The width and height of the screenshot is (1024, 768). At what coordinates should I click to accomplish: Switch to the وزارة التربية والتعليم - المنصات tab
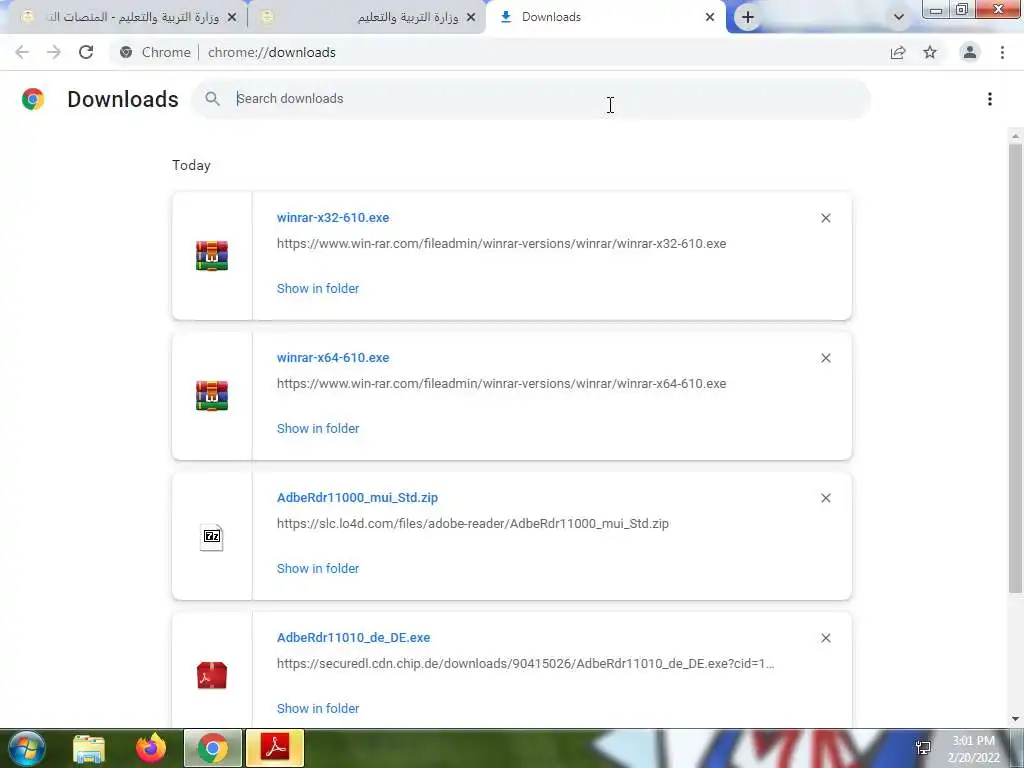click(124, 17)
